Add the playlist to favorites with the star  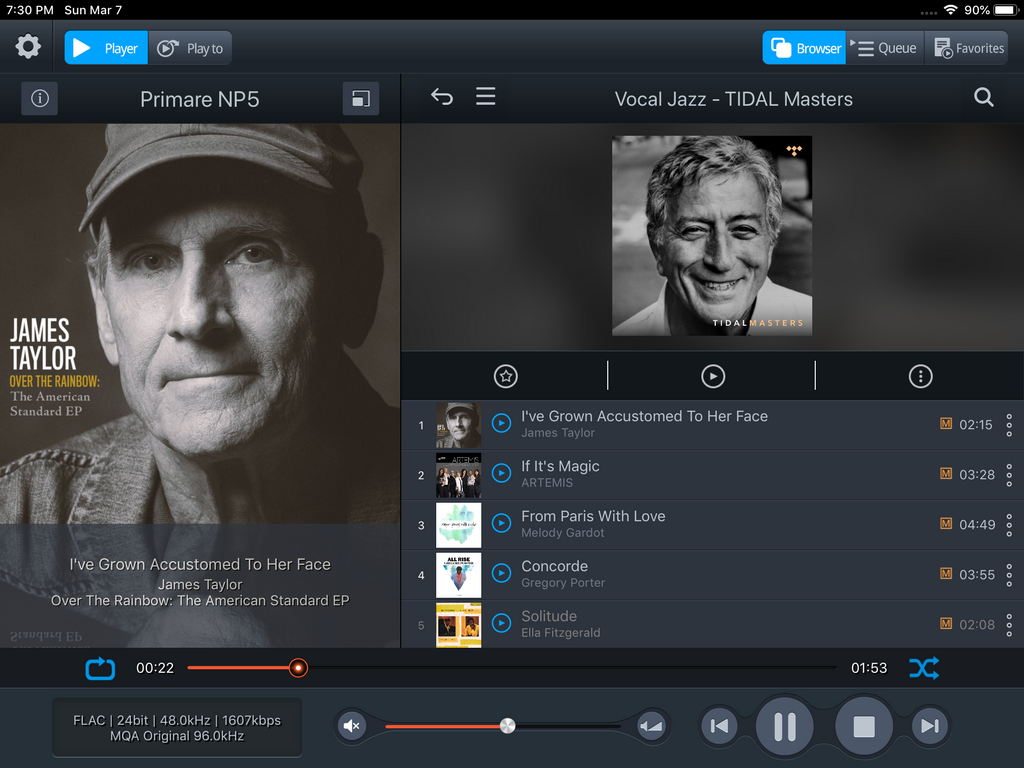[x=505, y=376]
